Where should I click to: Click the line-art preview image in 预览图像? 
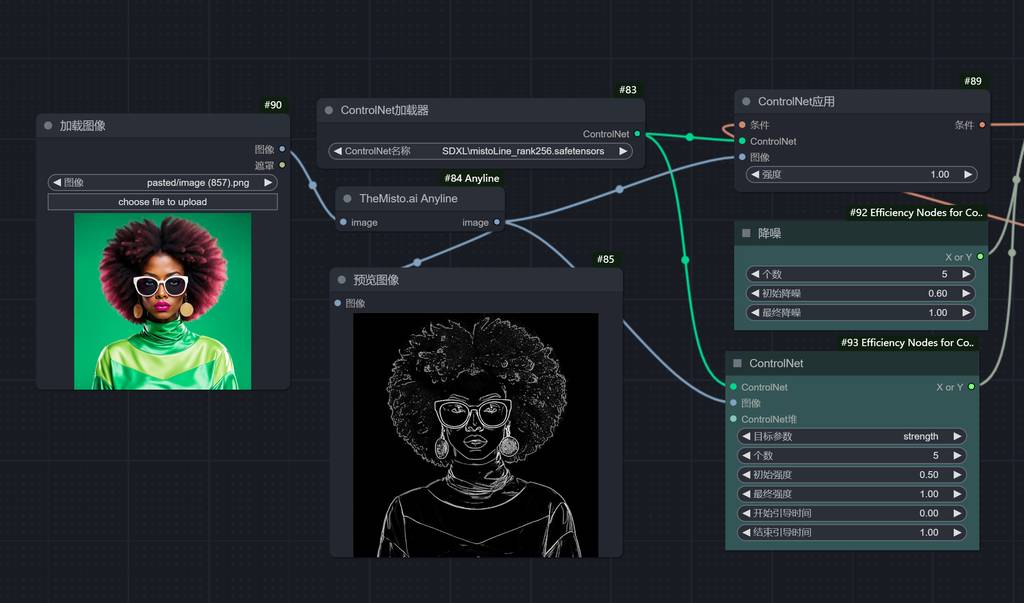pyautogui.click(x=476, y=435)
